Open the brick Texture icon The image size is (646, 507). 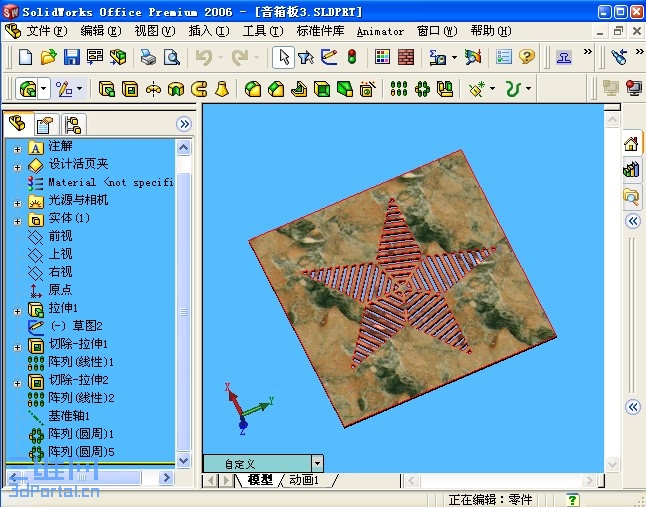tap(406, 57)
